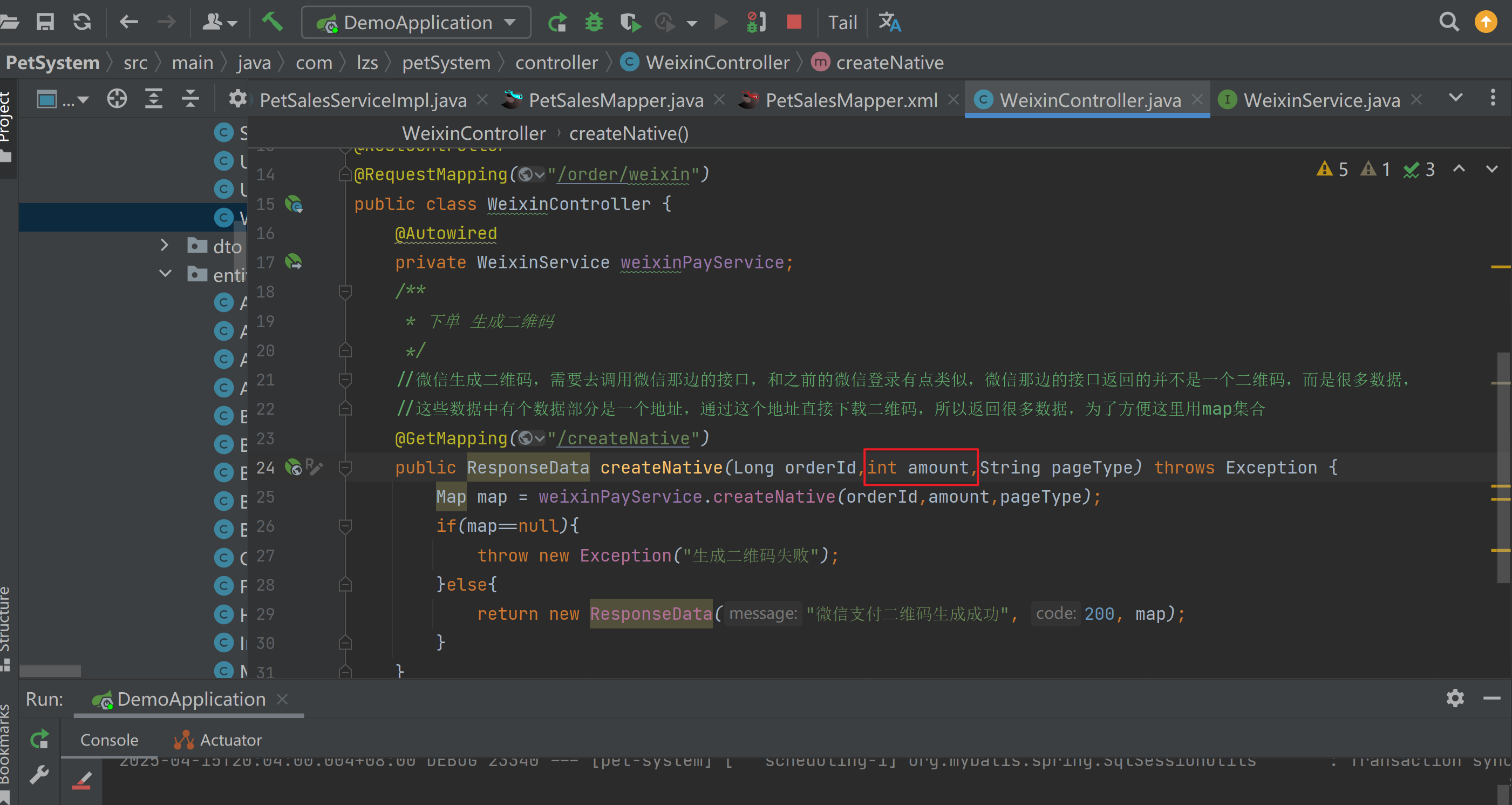1512x805 pixels.
Task: Click the Tail button in the toolbar
Action: pos(842,22)
